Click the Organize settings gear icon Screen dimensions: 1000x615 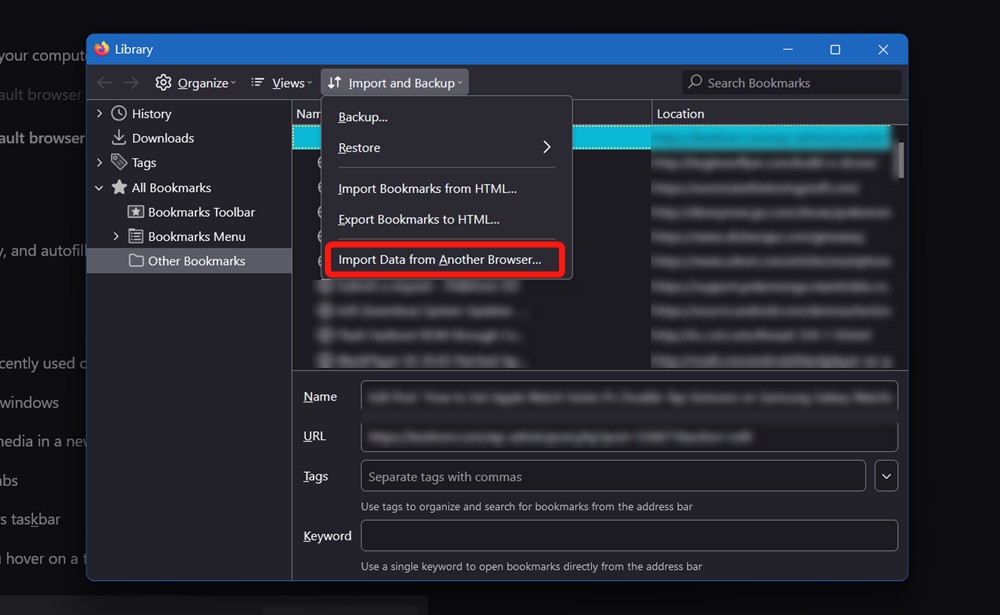click(163, 83)
